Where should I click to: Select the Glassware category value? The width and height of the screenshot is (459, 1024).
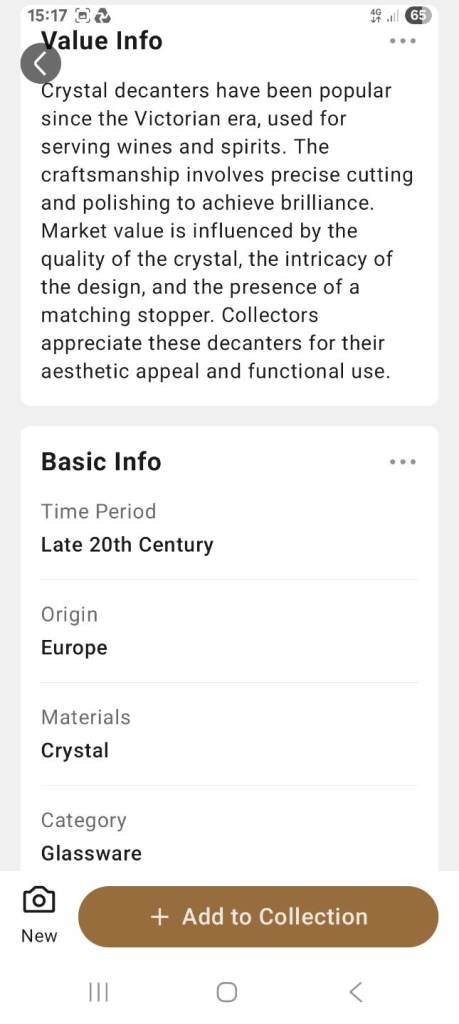click(x=91, y=854)
